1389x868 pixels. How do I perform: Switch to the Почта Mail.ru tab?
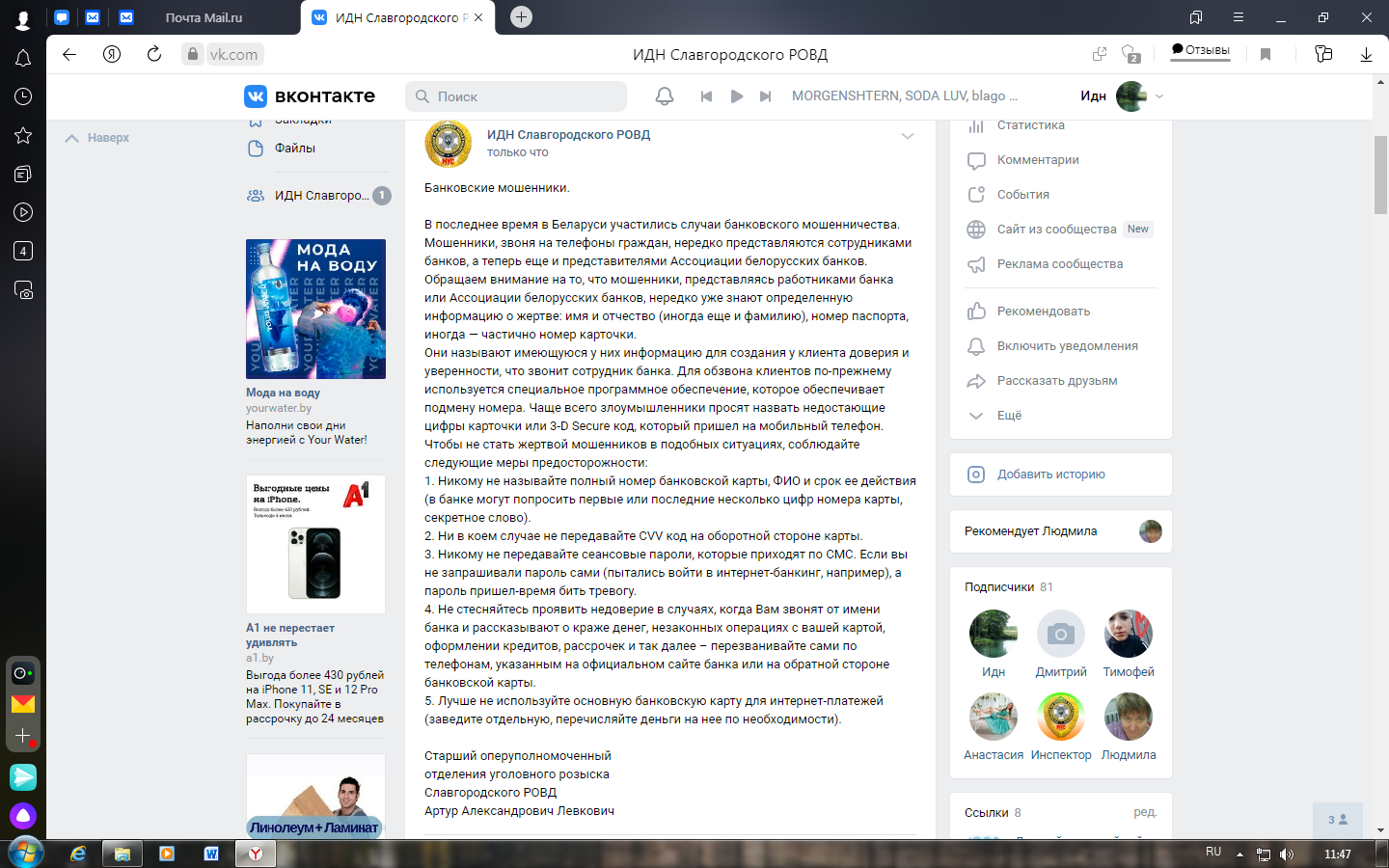pyautogui.click(x=204, y=17)
